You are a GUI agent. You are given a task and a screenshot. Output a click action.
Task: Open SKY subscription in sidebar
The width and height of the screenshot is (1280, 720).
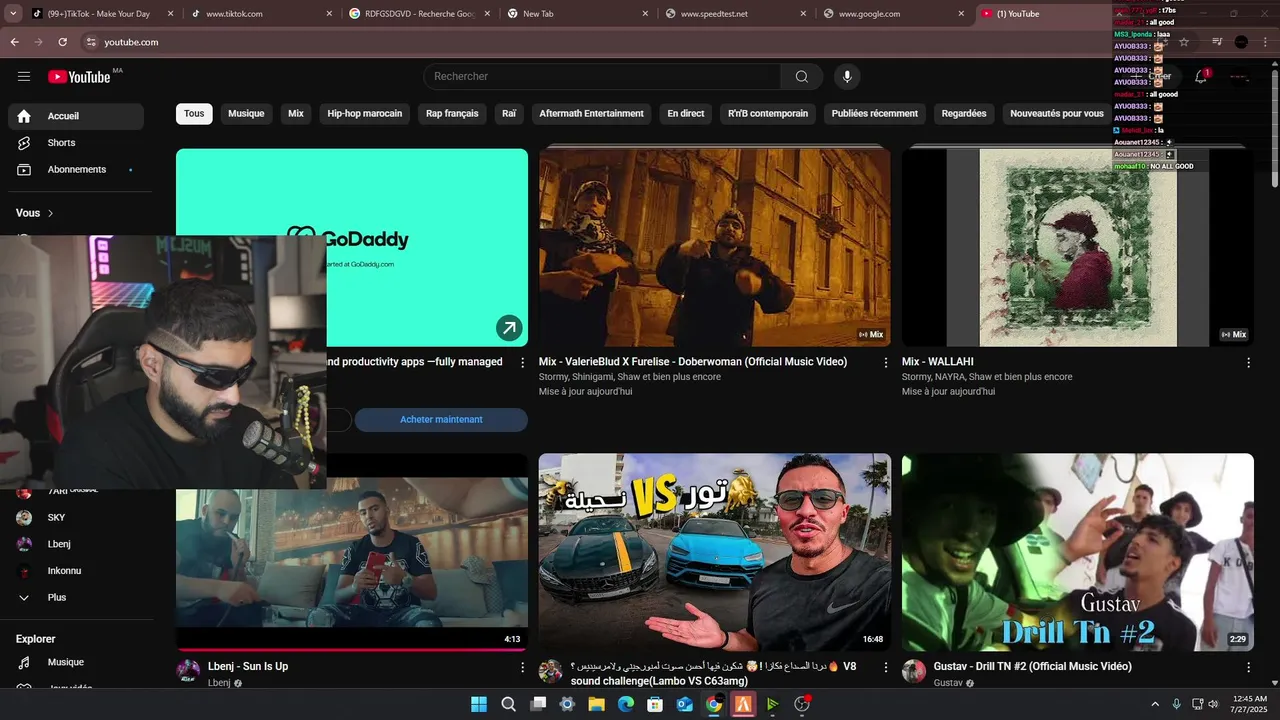click(76, 517)
